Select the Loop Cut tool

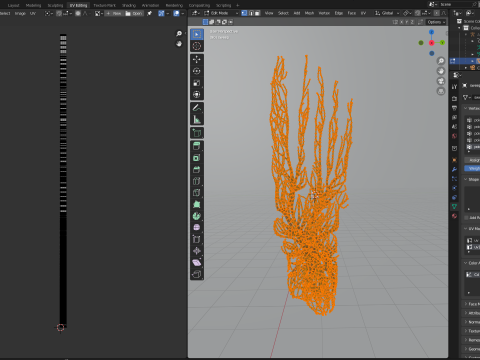tap(197, 181)
